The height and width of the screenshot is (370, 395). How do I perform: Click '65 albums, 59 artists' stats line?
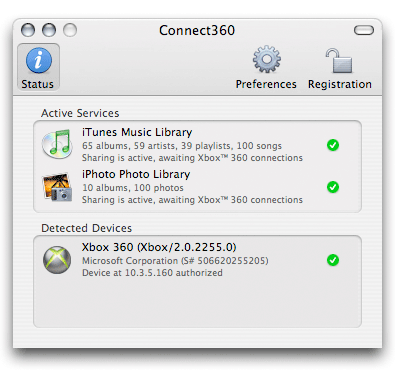pos(182,146)
